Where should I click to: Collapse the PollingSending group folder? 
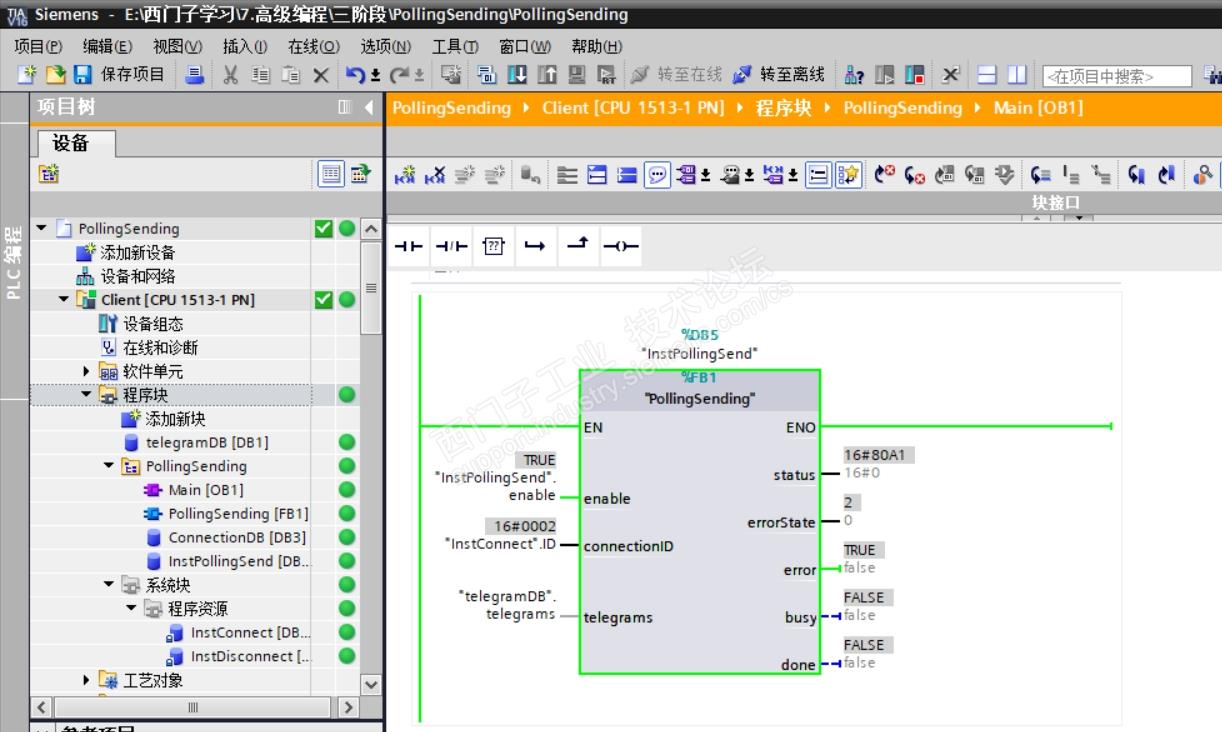(109, 465)
